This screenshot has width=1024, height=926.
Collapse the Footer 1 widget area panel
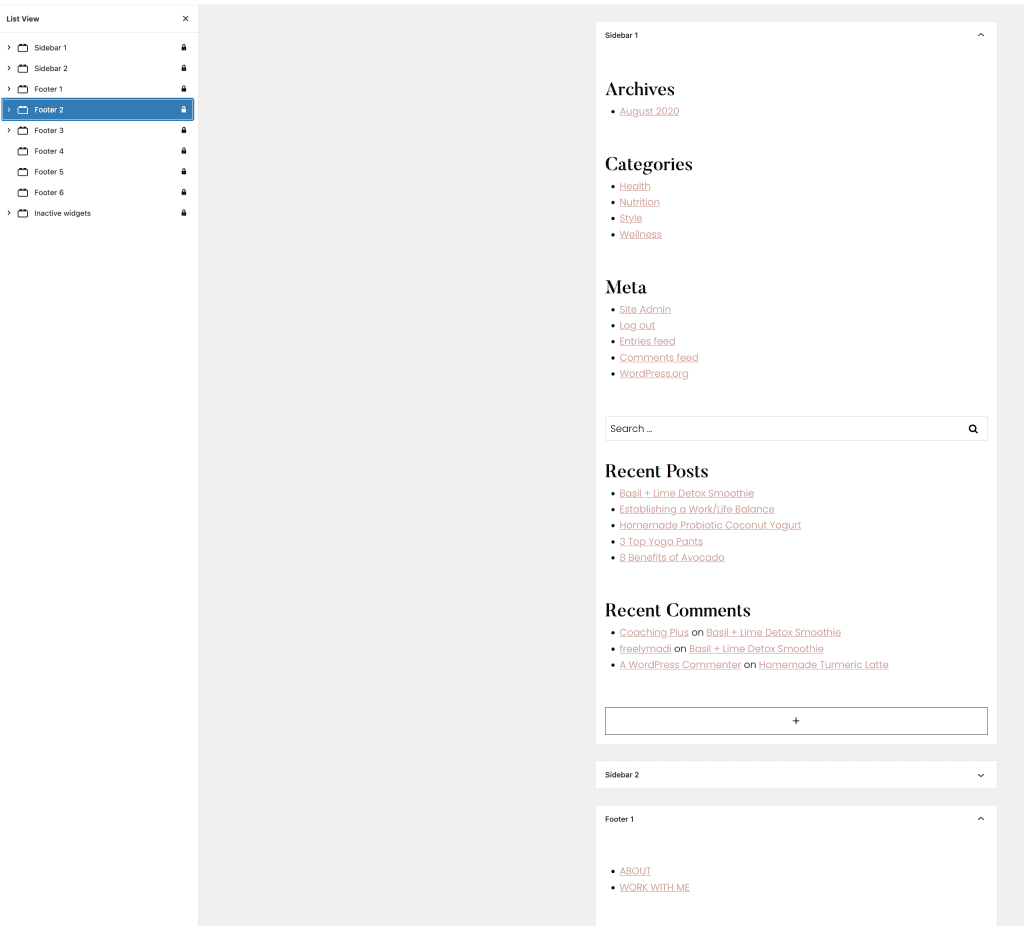(x=980, y=819)
